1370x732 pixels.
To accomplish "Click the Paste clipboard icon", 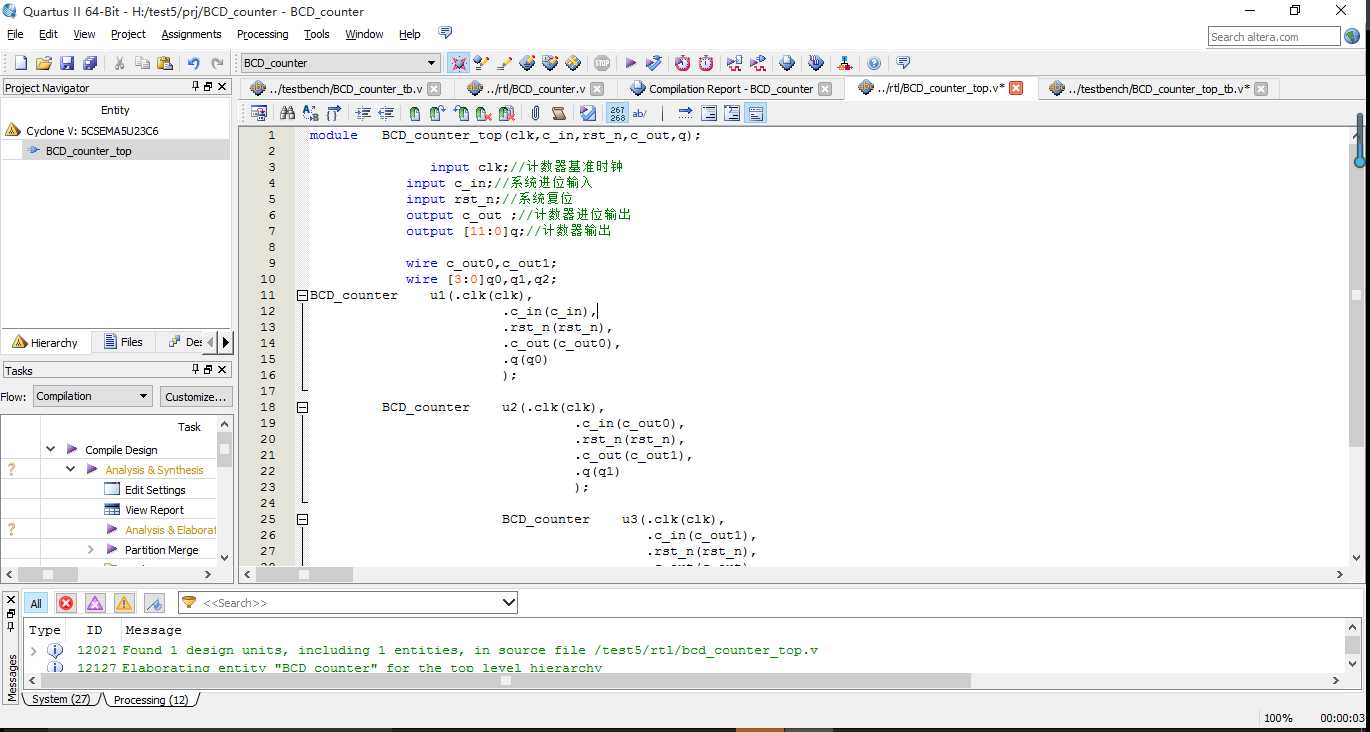I will click(x=165, y=63).
